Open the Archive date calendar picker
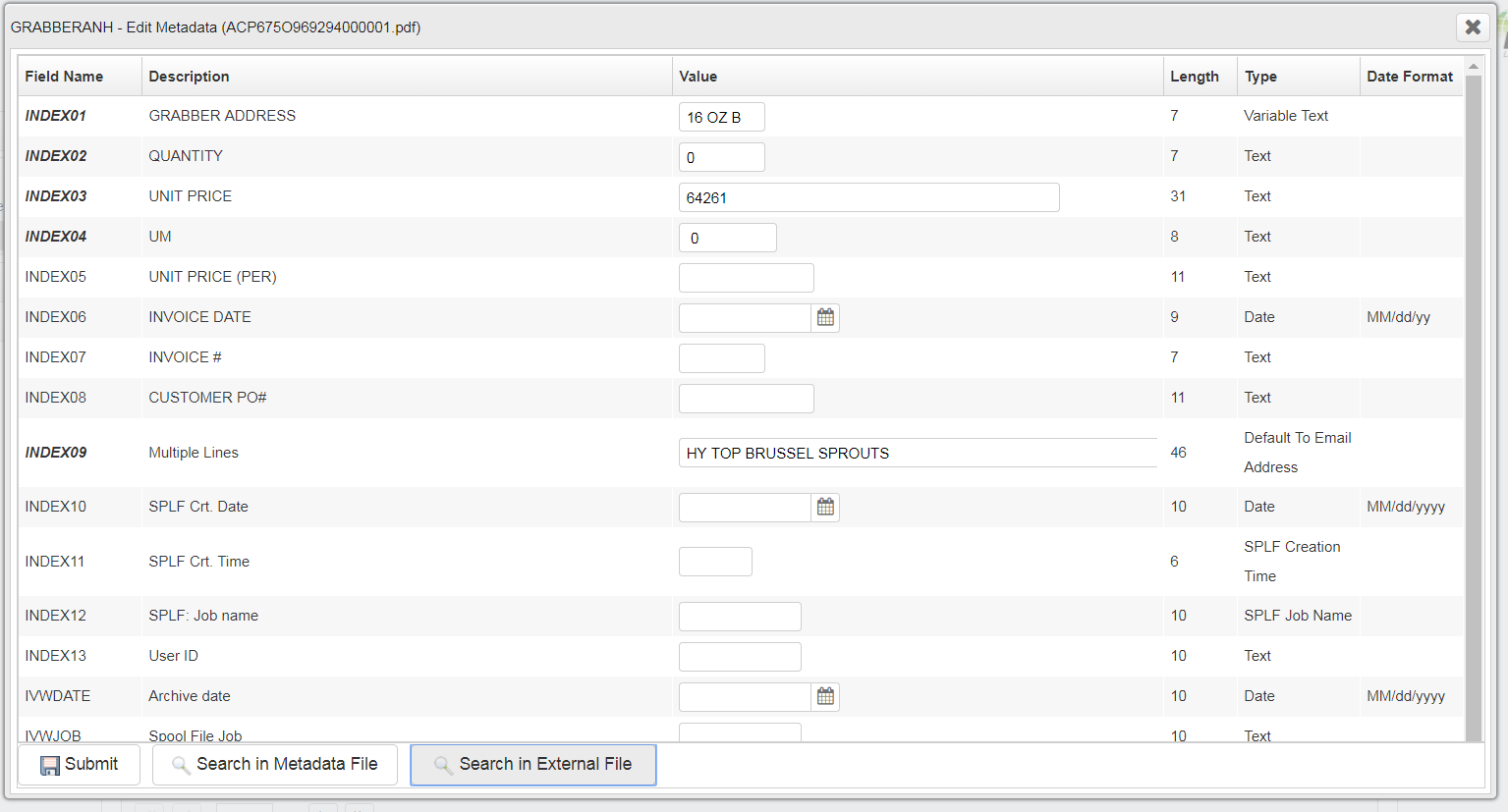The width and height of the screenshot is (1508, 812). (x=825, y=696)
